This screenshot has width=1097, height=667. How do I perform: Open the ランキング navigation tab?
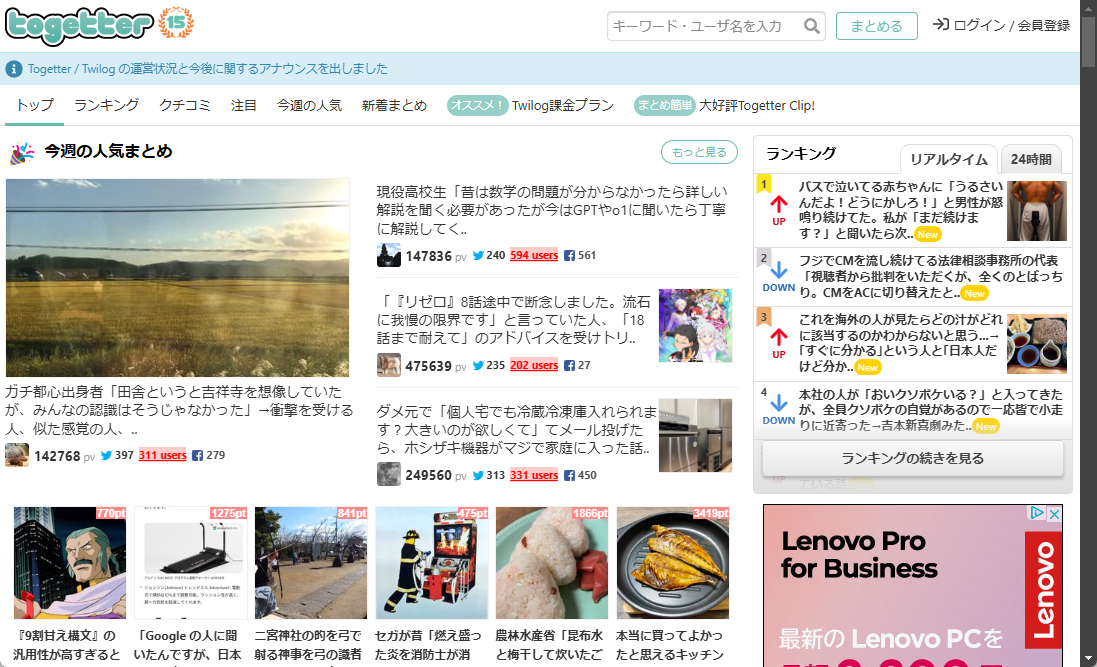point(105,104)
